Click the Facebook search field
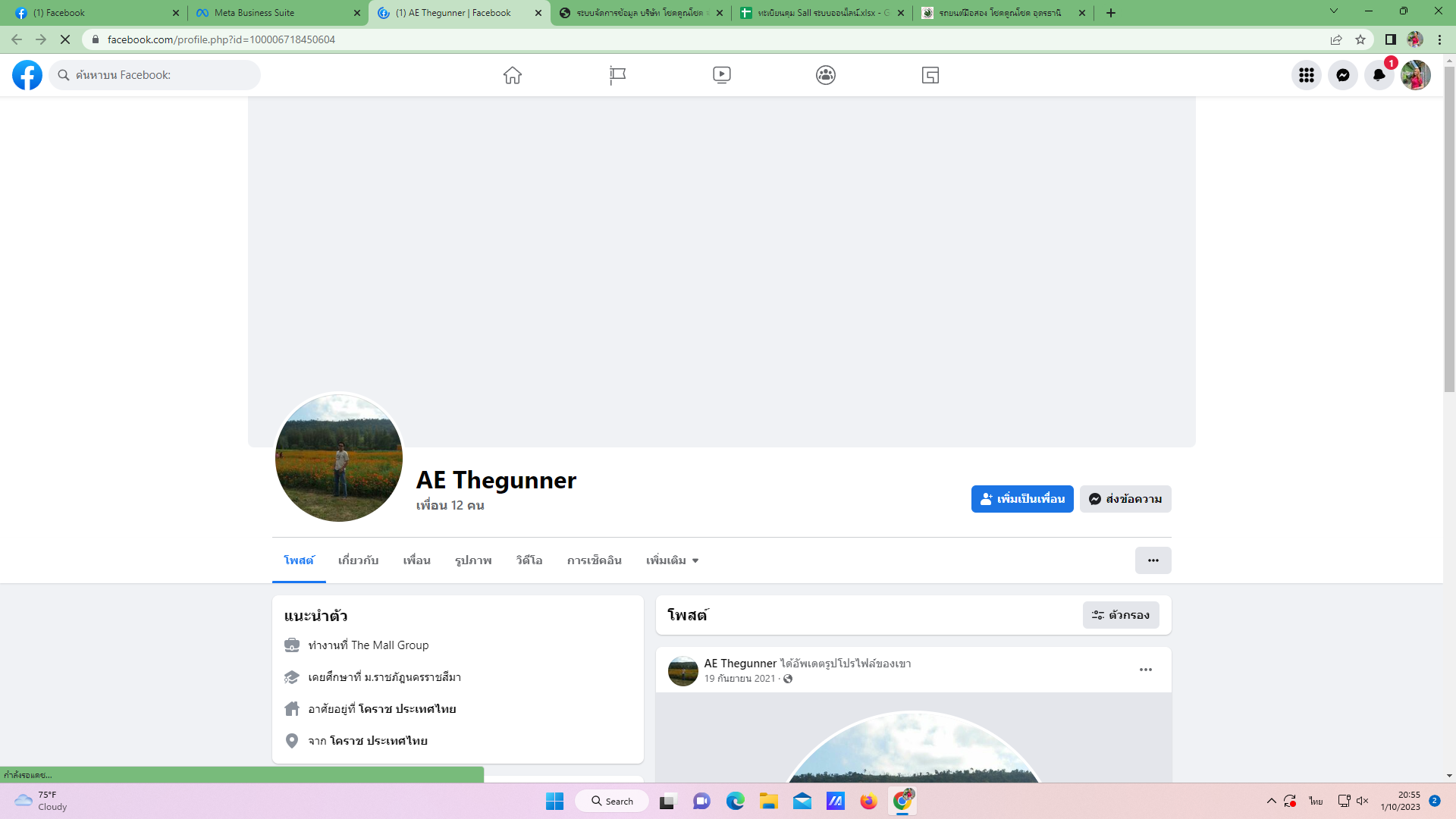Viewport: 1456px width, 819px height. click(x=155, y=75)
